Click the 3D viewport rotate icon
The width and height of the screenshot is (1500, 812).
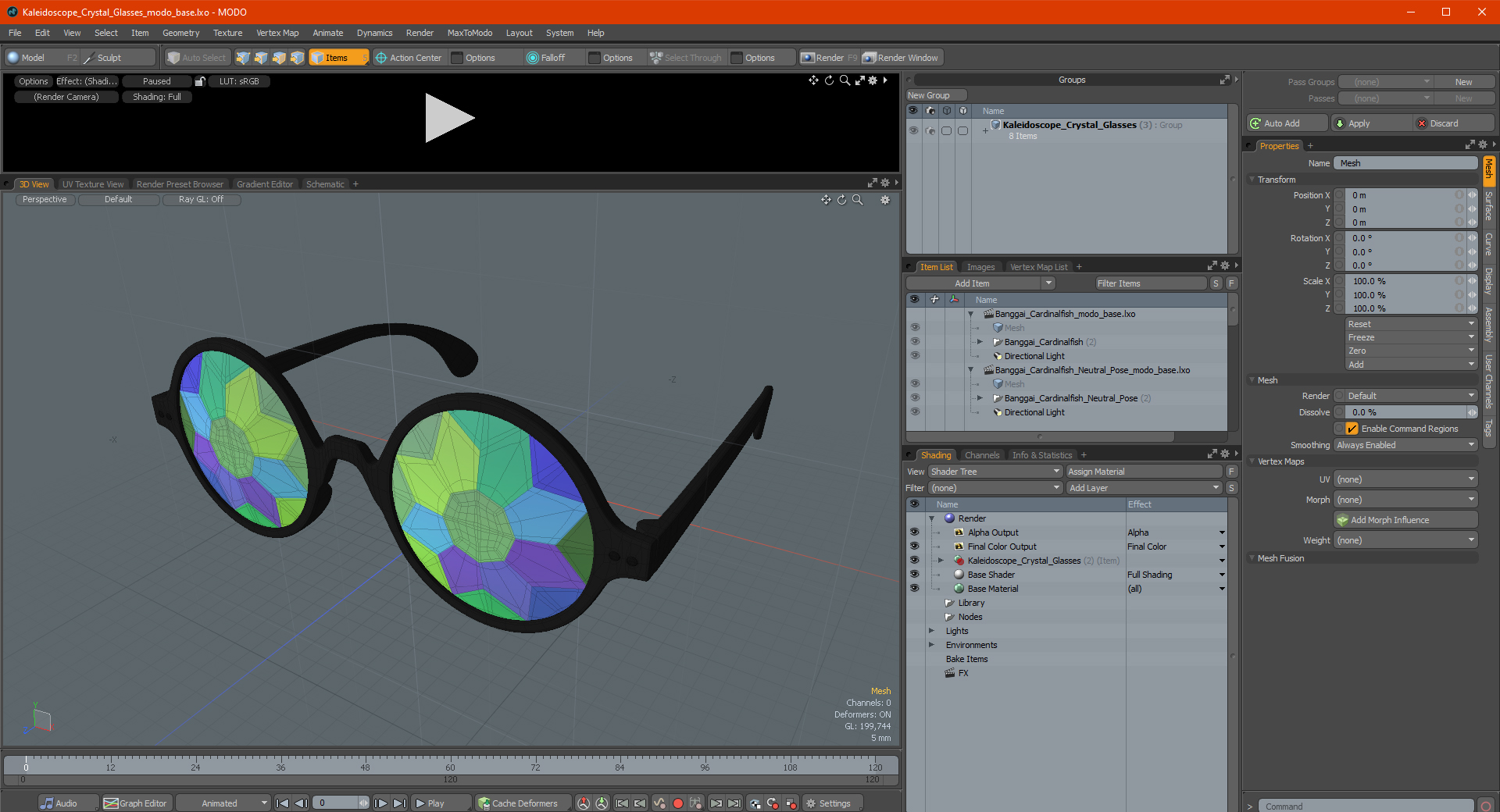841,200
